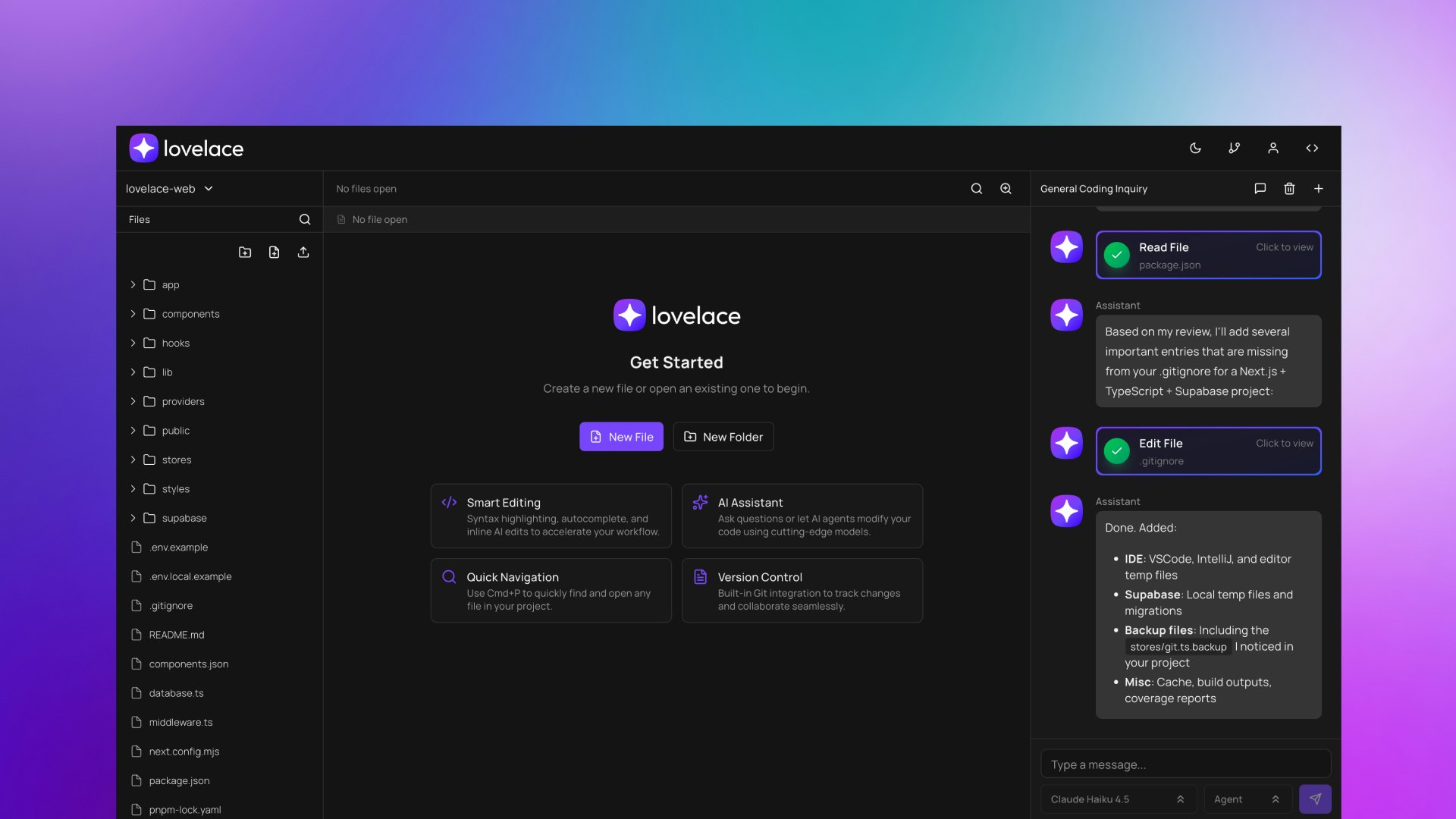Click the upload icon in Files toolbar
The image size is (1456, 819).
(303, 253)
